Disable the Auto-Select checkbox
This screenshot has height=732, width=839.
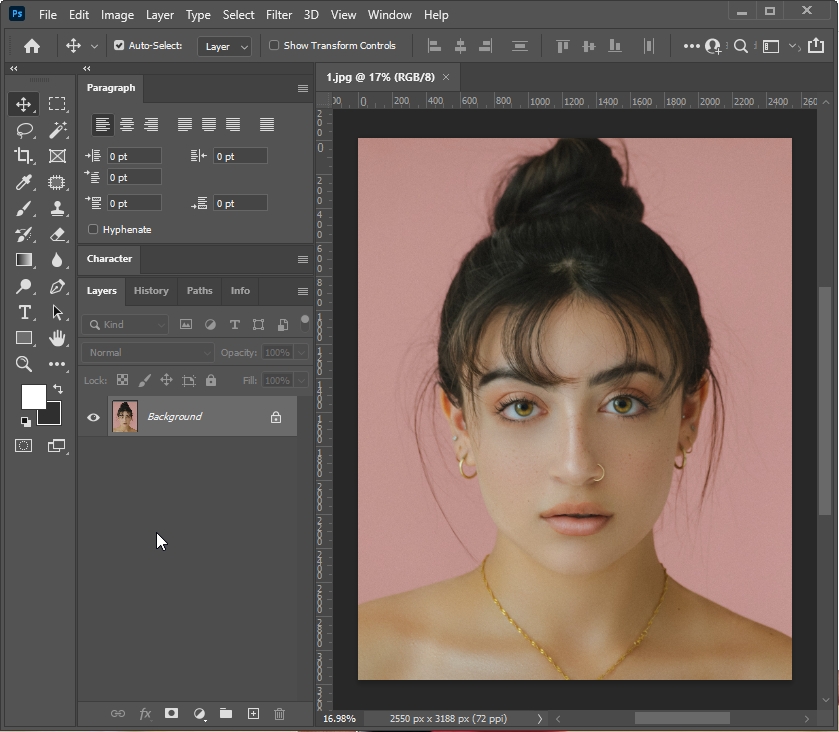[x=119, y=46]
